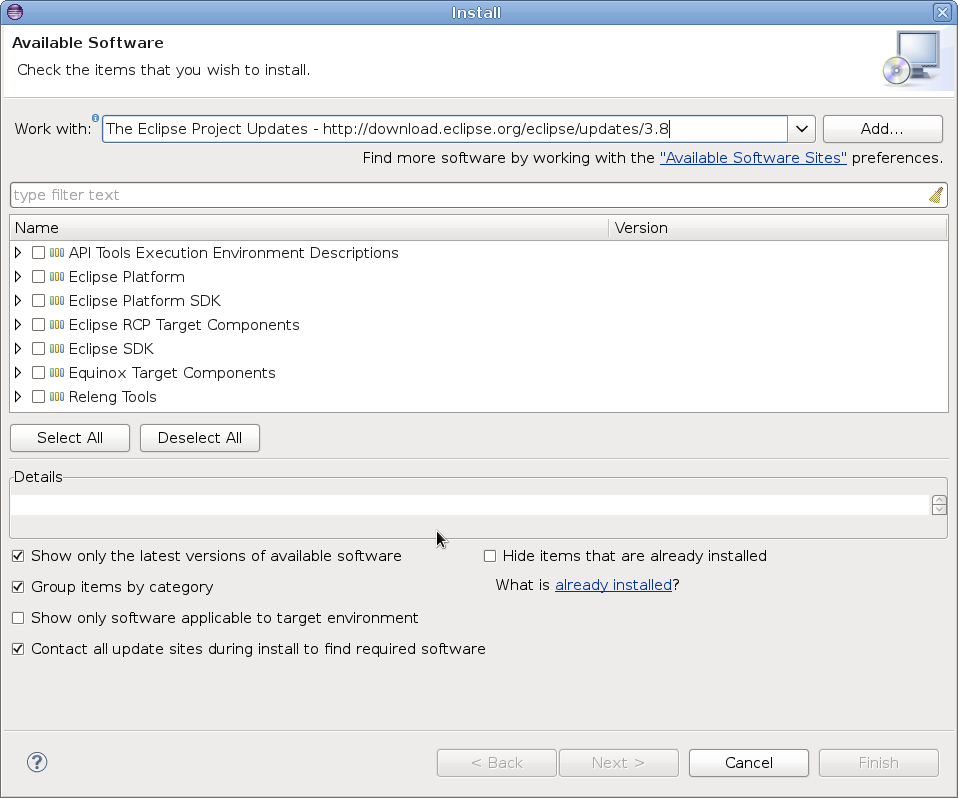Image resolution: width=958 pixels, height=798 pixels.
Task: Click the clear filter broom icon
Action: tap(935, 195)
